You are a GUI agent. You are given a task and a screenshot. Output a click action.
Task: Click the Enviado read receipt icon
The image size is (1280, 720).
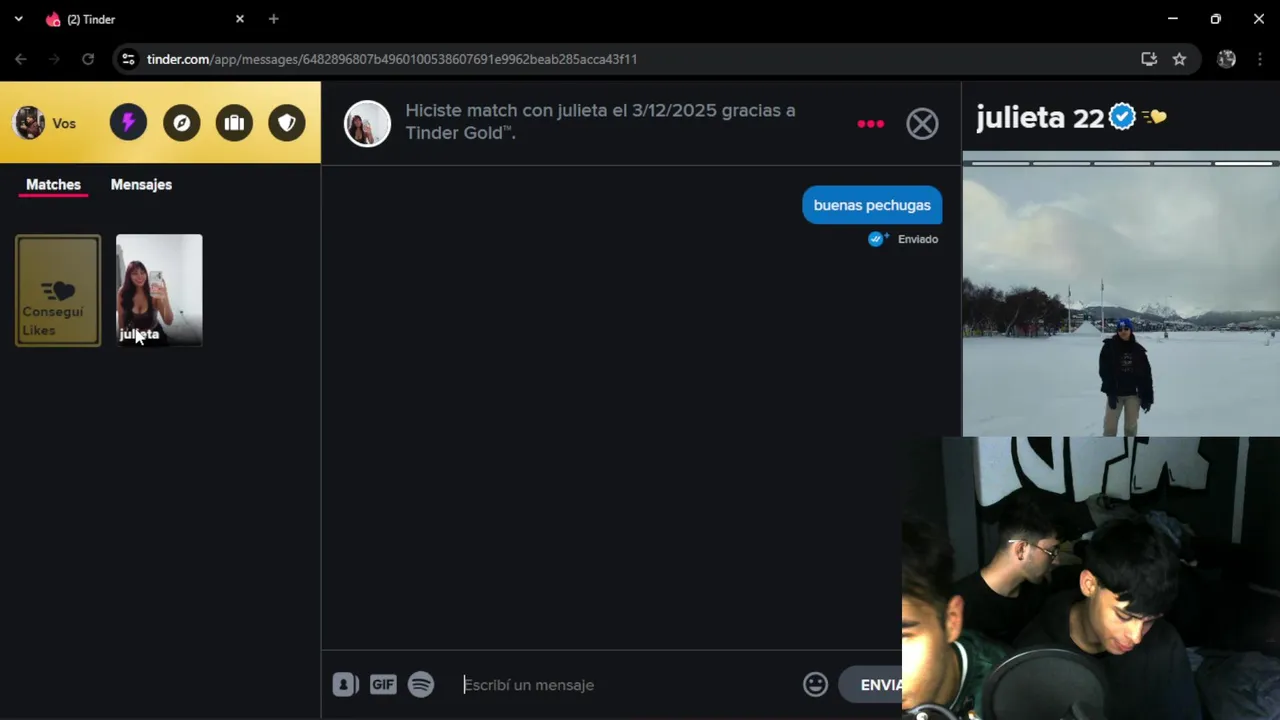(878, 239)
